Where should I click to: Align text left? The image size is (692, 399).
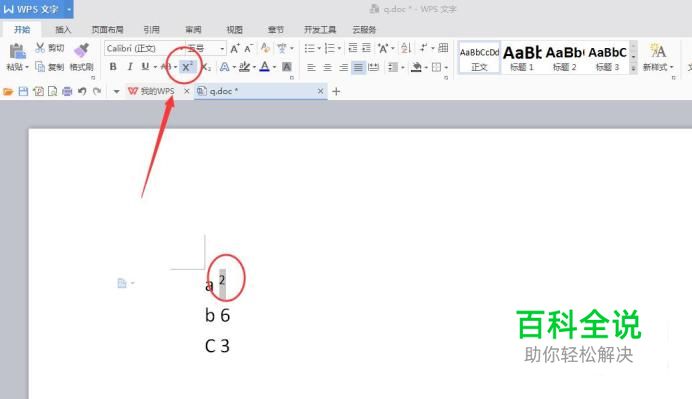tap(311, 67)
